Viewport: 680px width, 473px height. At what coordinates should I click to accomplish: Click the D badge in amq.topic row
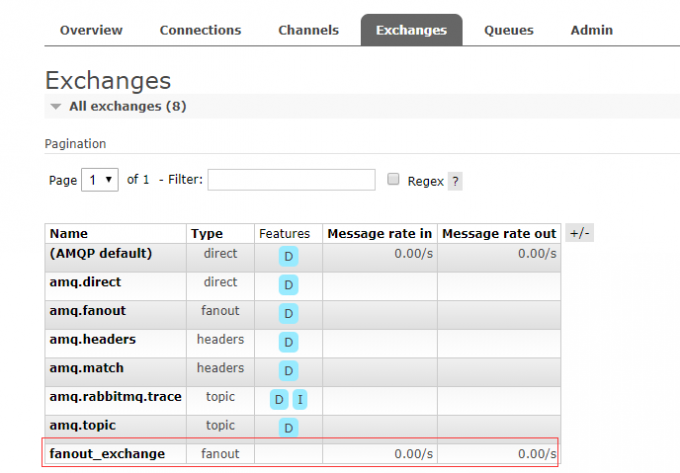[288, 428]
